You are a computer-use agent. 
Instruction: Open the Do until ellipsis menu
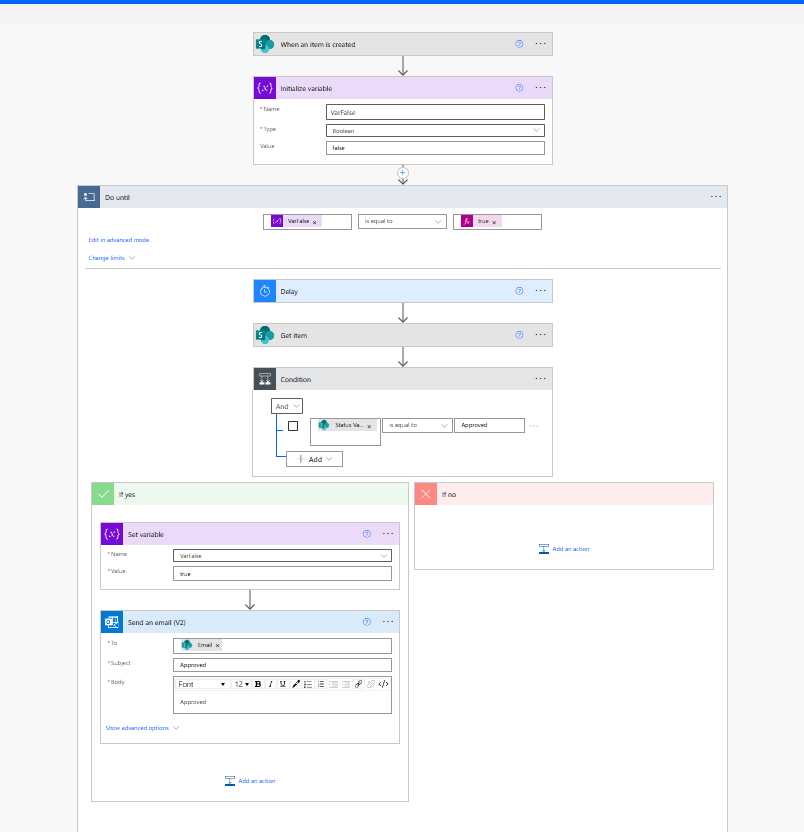click(x=716, y=197)
